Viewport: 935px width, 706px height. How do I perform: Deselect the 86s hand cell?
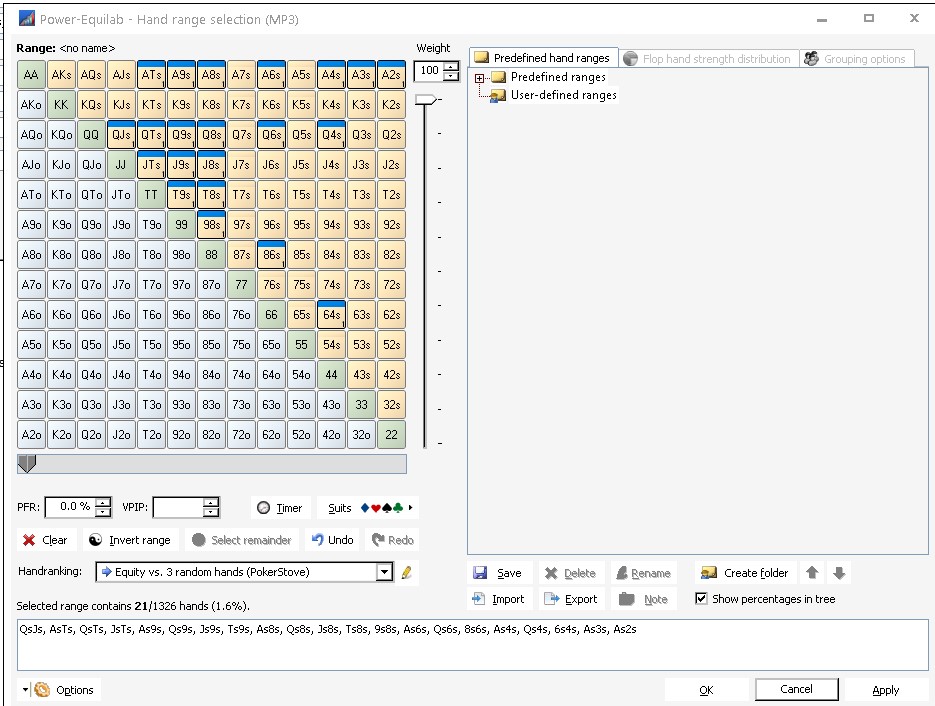click(x=271, y=255)
